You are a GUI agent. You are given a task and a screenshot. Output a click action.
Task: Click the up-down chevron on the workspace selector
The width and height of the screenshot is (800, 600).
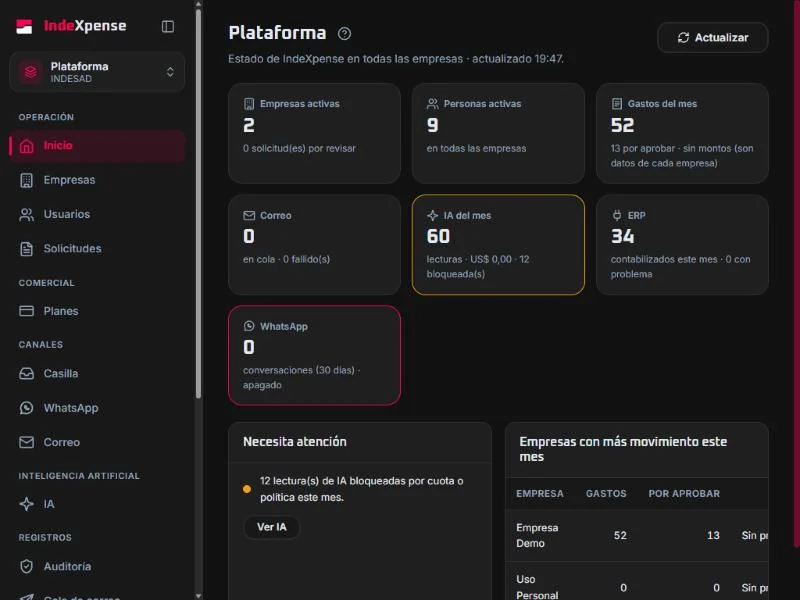170,72
